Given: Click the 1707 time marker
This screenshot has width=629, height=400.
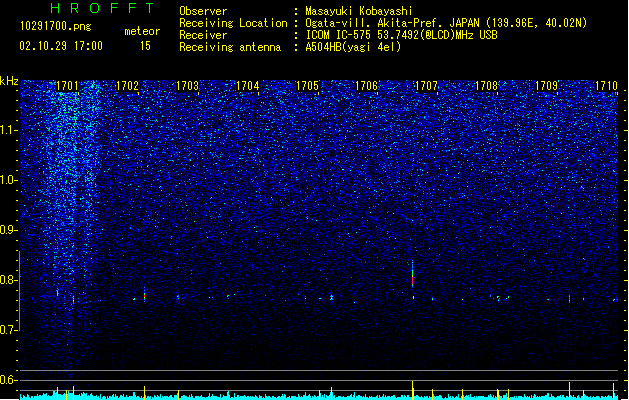Looking at the screenshot, I should tap(426, 86).
